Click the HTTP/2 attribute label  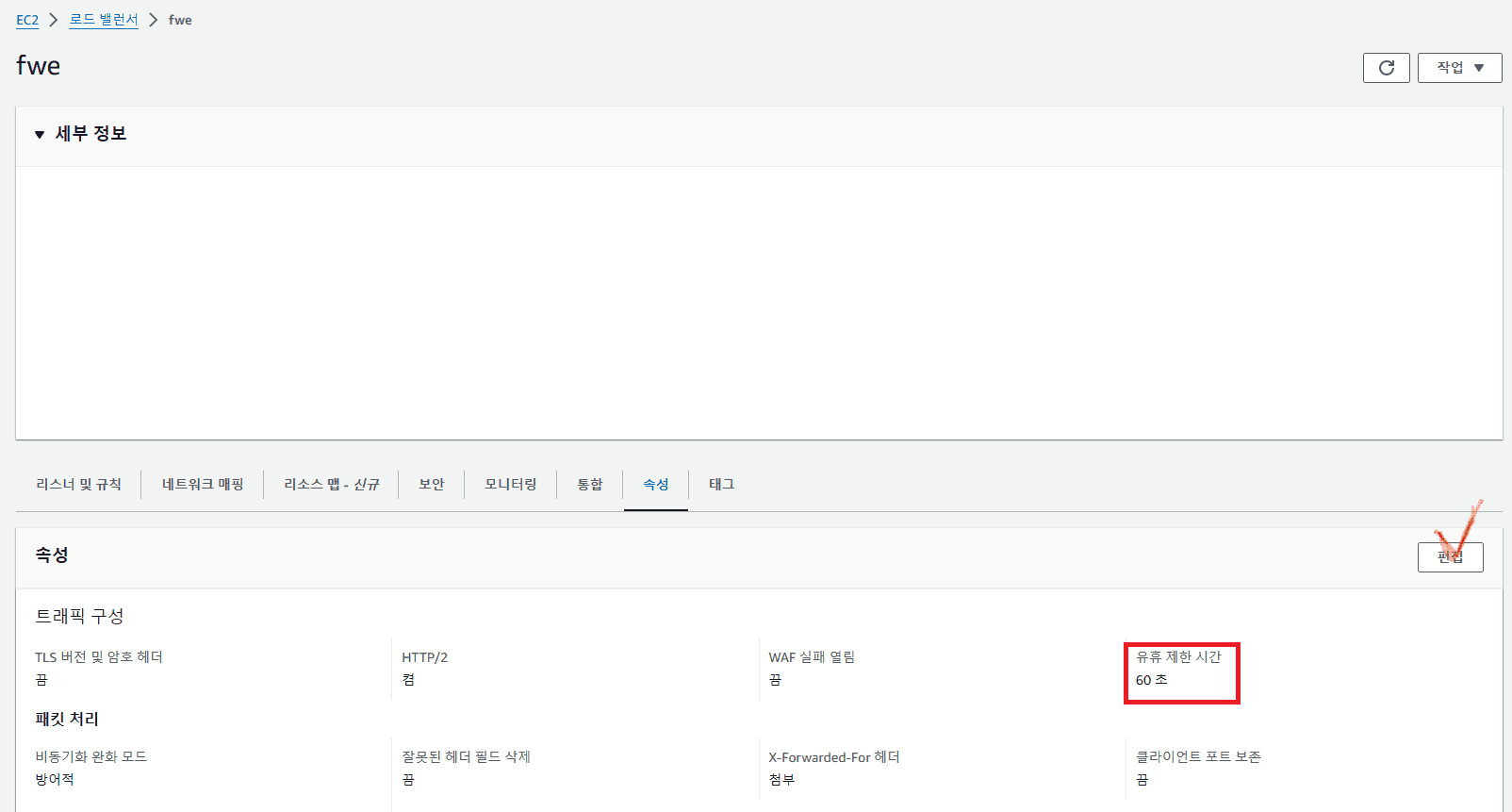tap(424, 657)
